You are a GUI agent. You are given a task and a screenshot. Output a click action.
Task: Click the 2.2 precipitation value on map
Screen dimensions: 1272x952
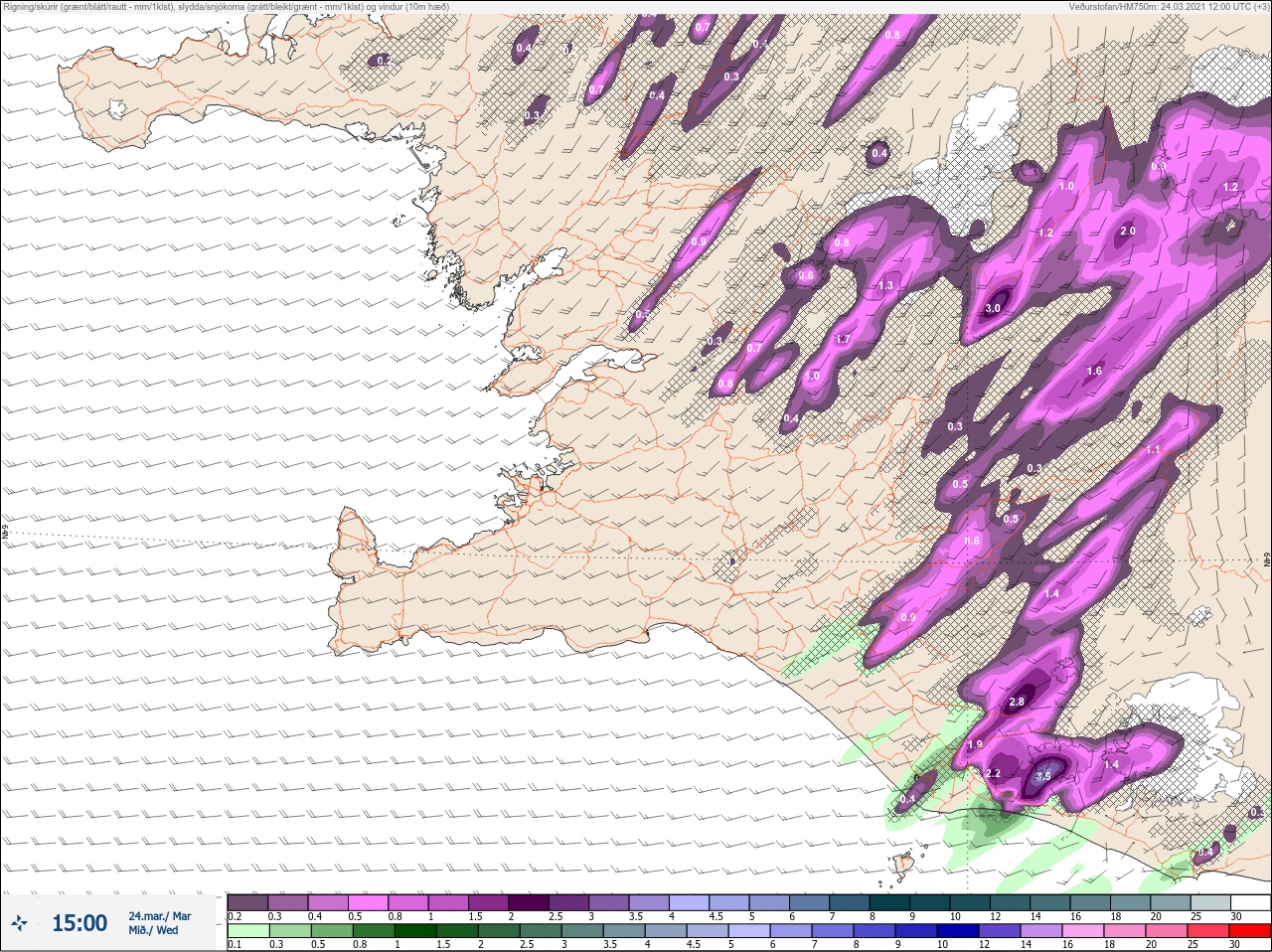(992, 773)
